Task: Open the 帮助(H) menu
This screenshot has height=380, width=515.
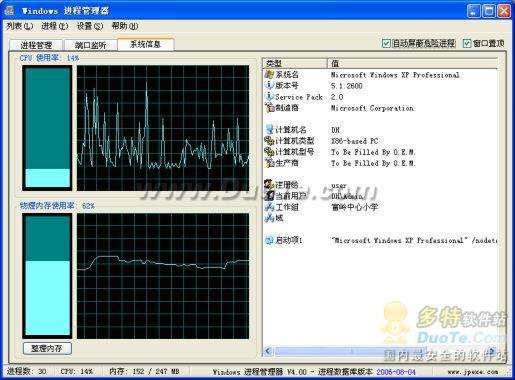Action: pyautogui.click(x=125, y=26)
